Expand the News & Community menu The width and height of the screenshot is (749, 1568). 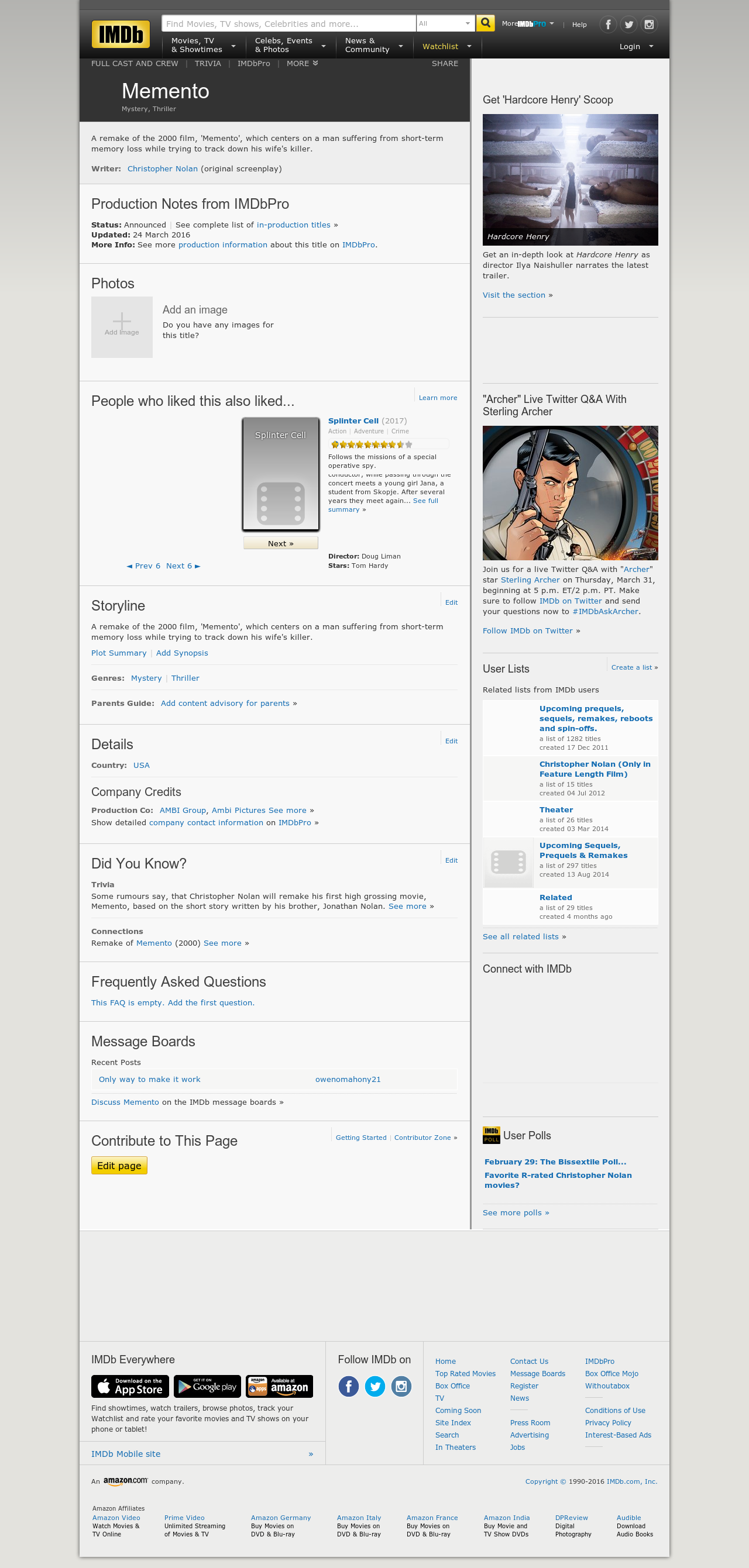374,46
